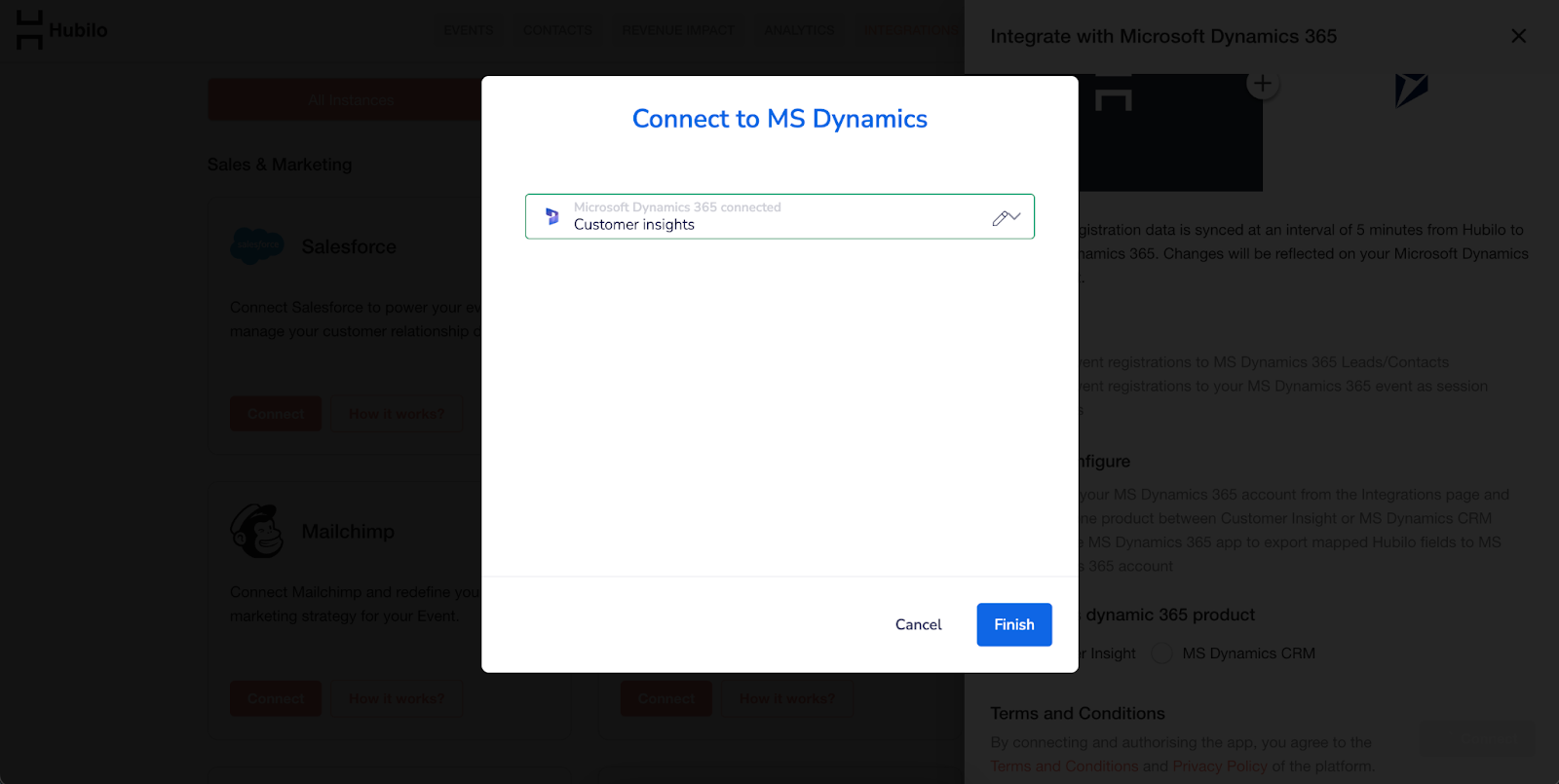
Task: Click the Sales & Marketing heading
Action: (x=280, y=165)
